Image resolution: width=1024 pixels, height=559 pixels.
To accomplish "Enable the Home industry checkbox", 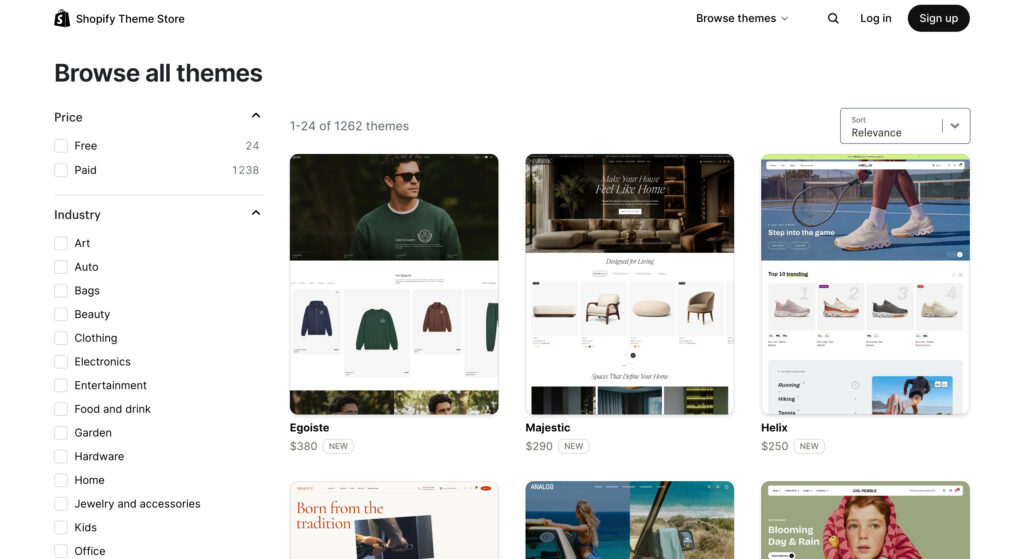I will (61, 480).
